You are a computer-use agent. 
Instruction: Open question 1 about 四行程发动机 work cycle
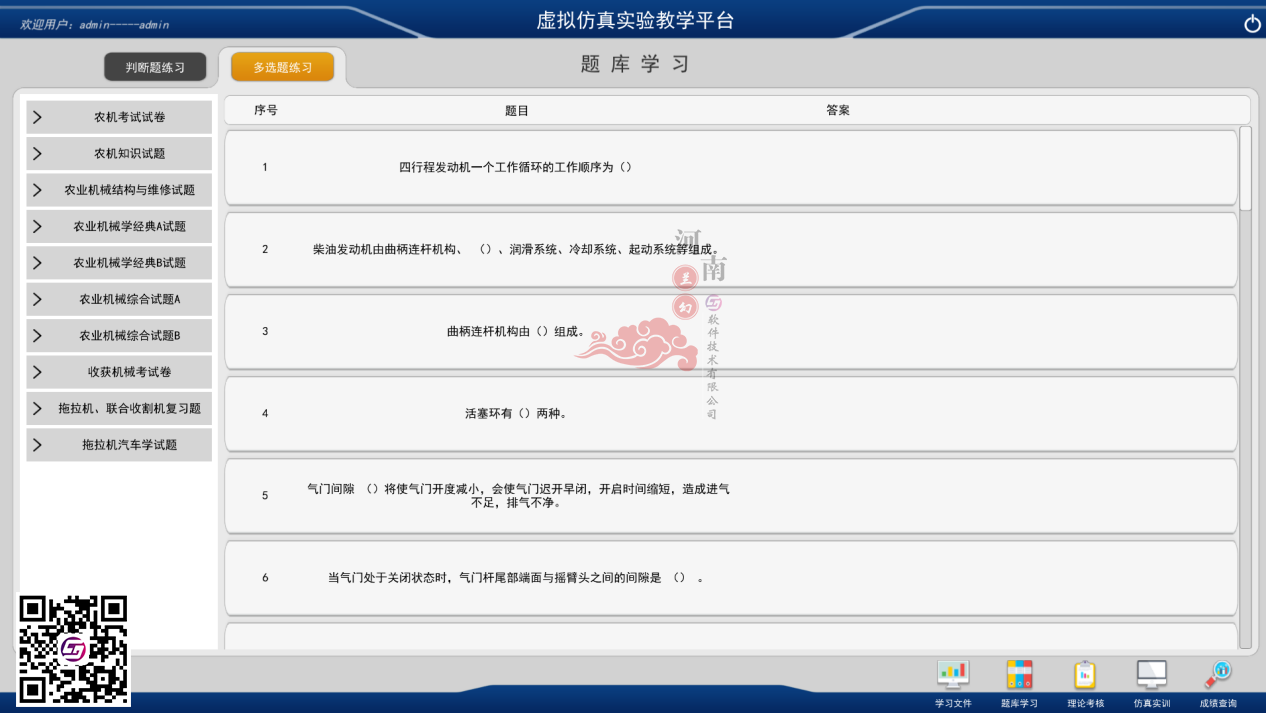coord(730,167)
